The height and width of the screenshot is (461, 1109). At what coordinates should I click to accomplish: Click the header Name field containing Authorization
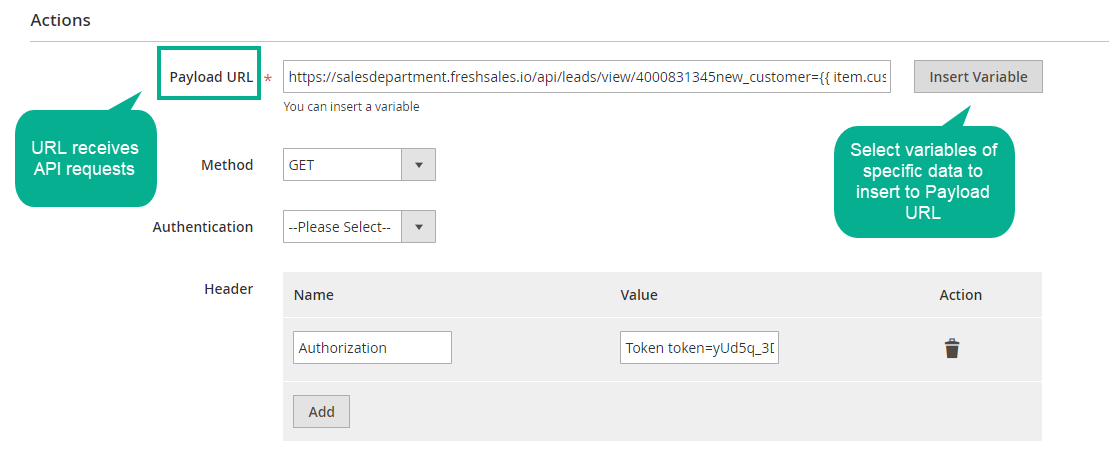(373, 348)
